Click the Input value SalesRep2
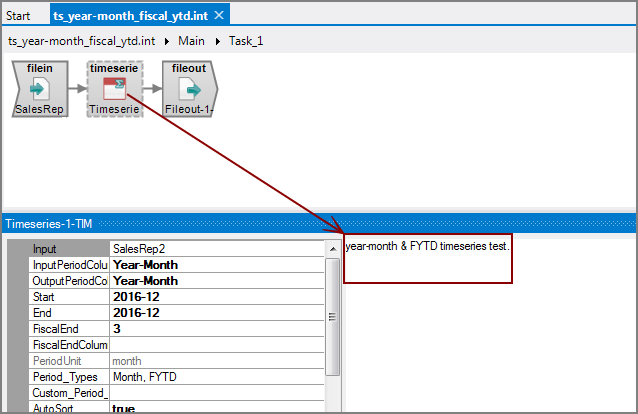The width and height of the screenshot is (638, 414). click(x=217, y=249)
